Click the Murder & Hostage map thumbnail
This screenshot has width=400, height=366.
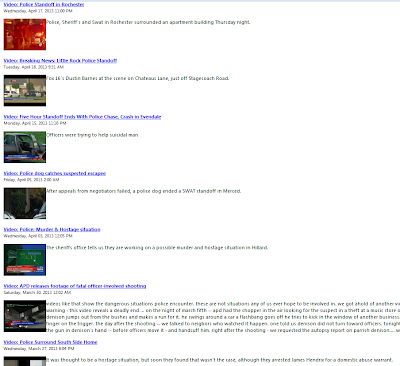[25, 260]
